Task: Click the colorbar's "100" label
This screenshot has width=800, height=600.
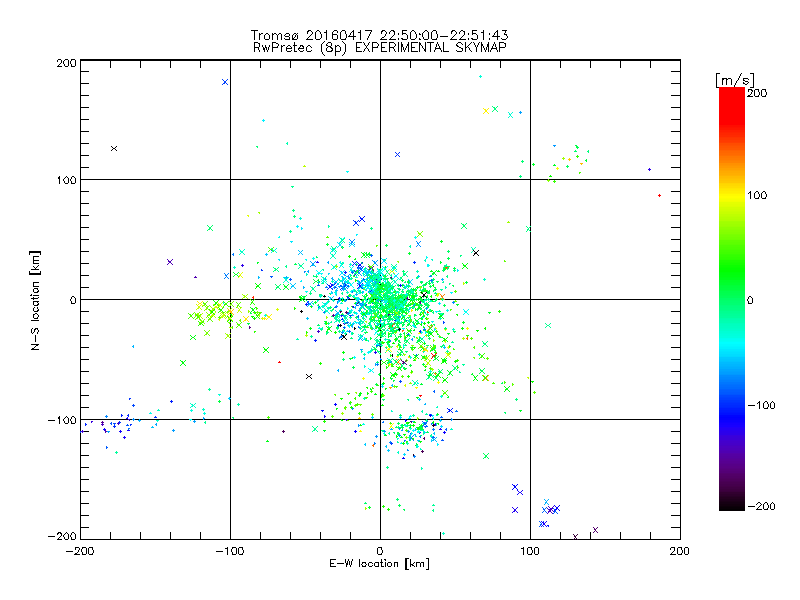Action: (x=757, y=195)
